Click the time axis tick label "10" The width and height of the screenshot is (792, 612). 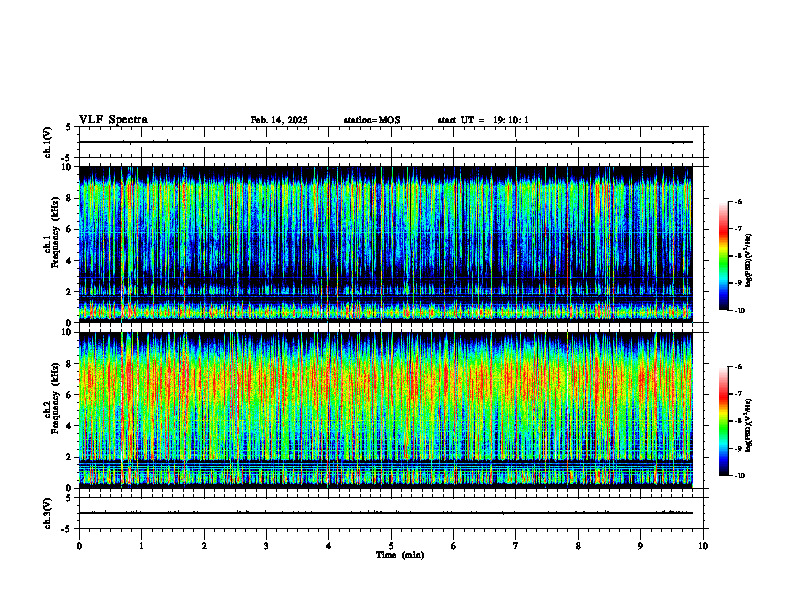click(x=703, y=546)
